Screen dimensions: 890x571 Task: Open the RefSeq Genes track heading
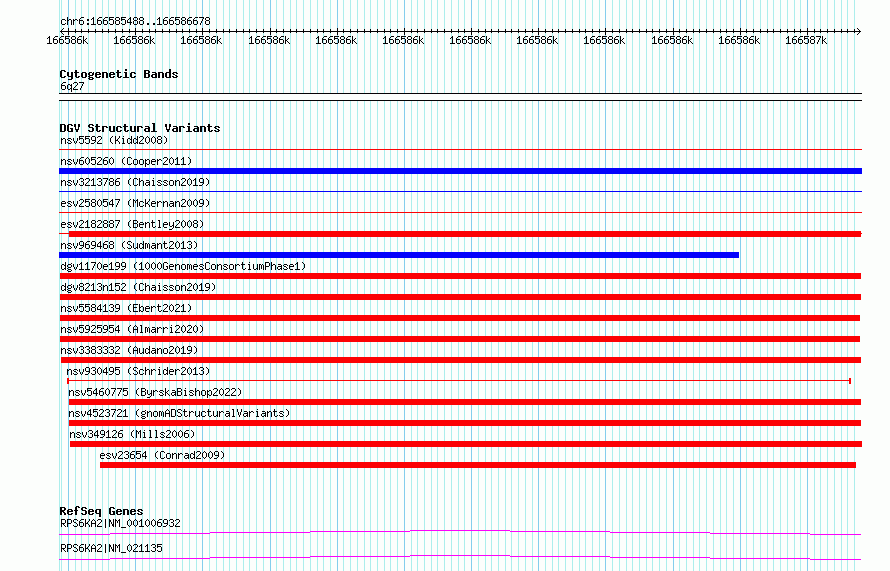pyautogui.click(x=101, y=511)
